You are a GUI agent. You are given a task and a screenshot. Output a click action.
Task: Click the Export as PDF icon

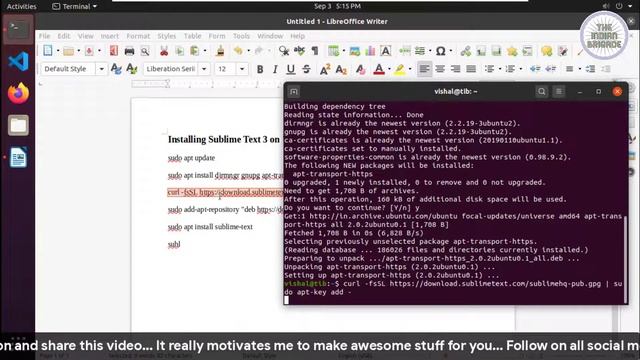114,51
